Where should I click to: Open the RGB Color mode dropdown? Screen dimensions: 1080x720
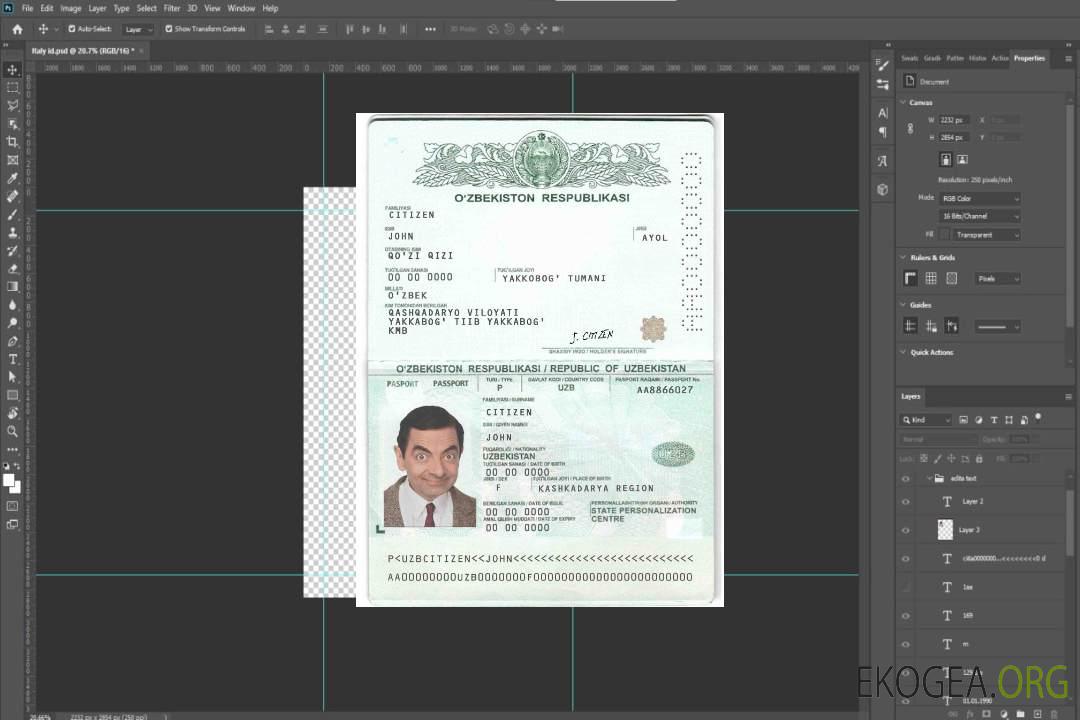(979, 198)
